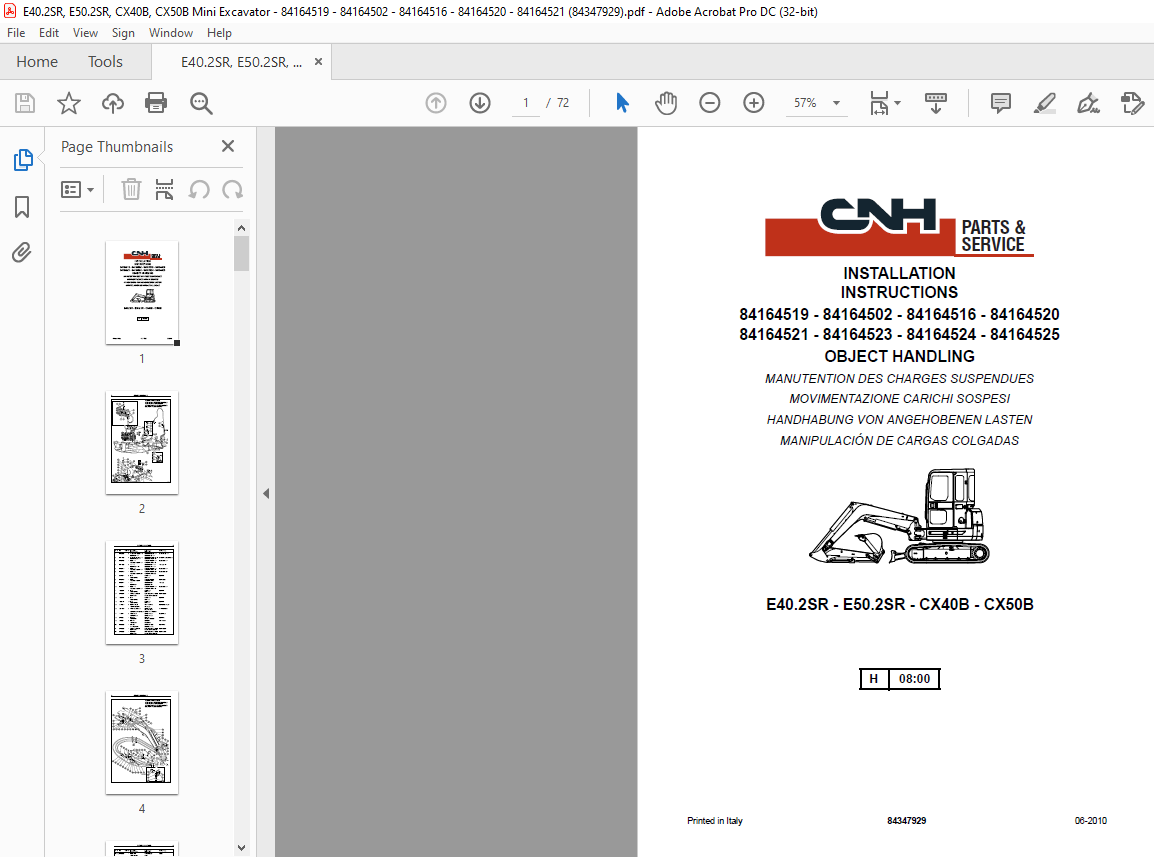Click the OBJECT HANDLING heading

tap(899, 356)
